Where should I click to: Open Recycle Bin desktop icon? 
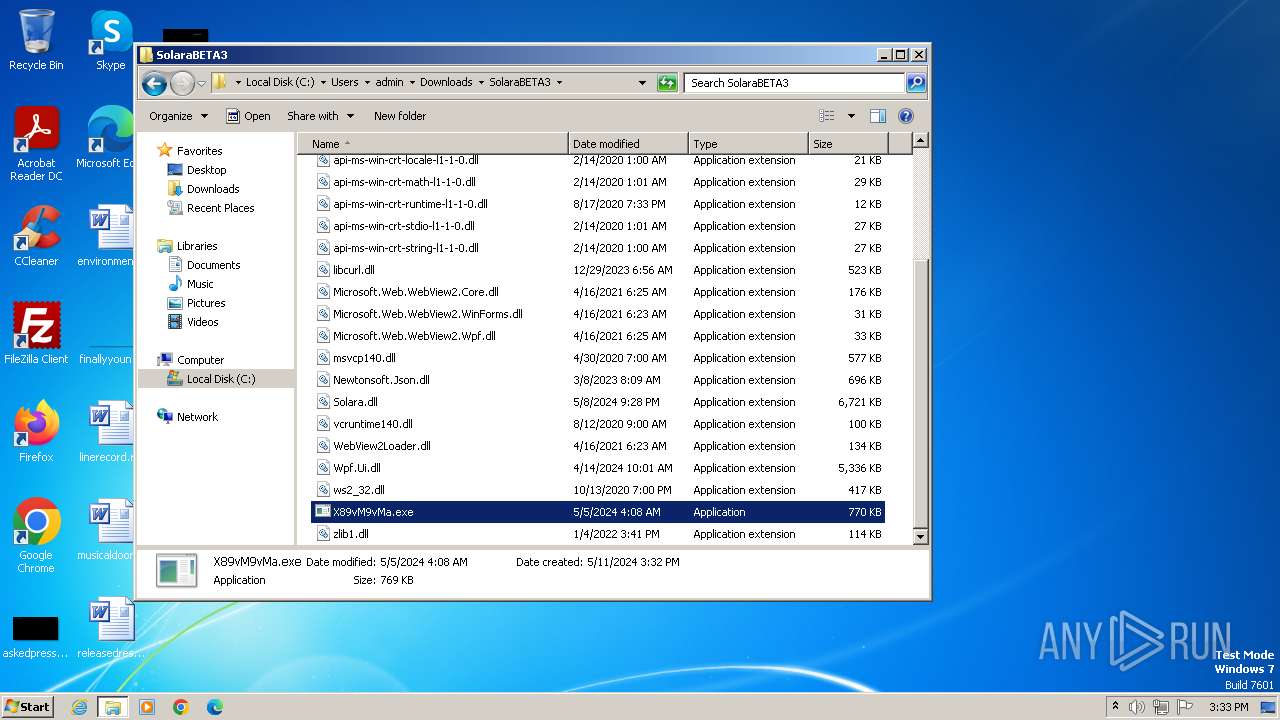point(36,41)
